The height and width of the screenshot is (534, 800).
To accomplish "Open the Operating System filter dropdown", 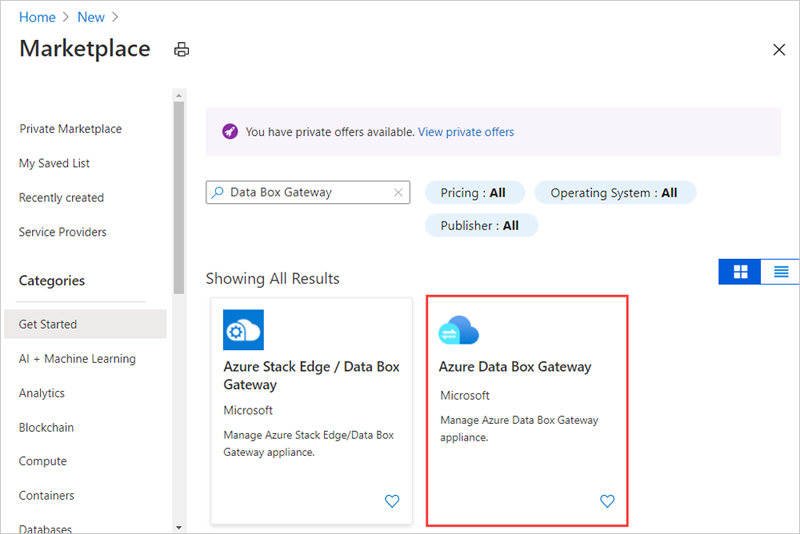I will tap(614, 193).
